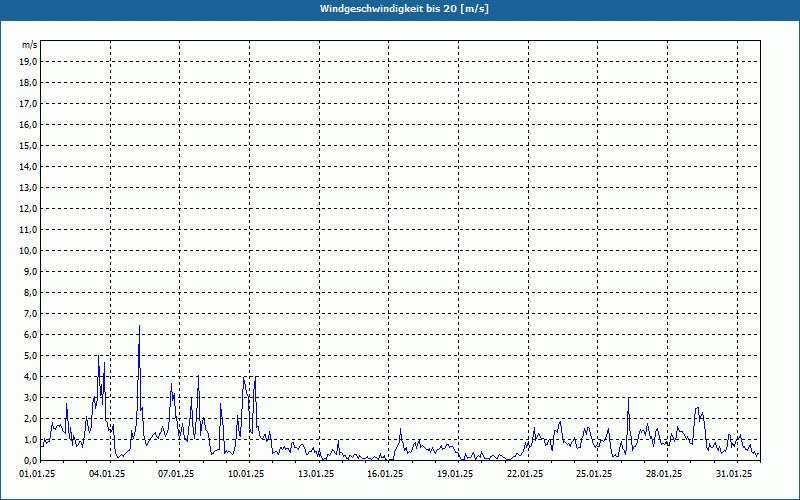Click the chart title 'Windgeschwindigkeit bis 20 [m/s]'

tap(404, 9)
